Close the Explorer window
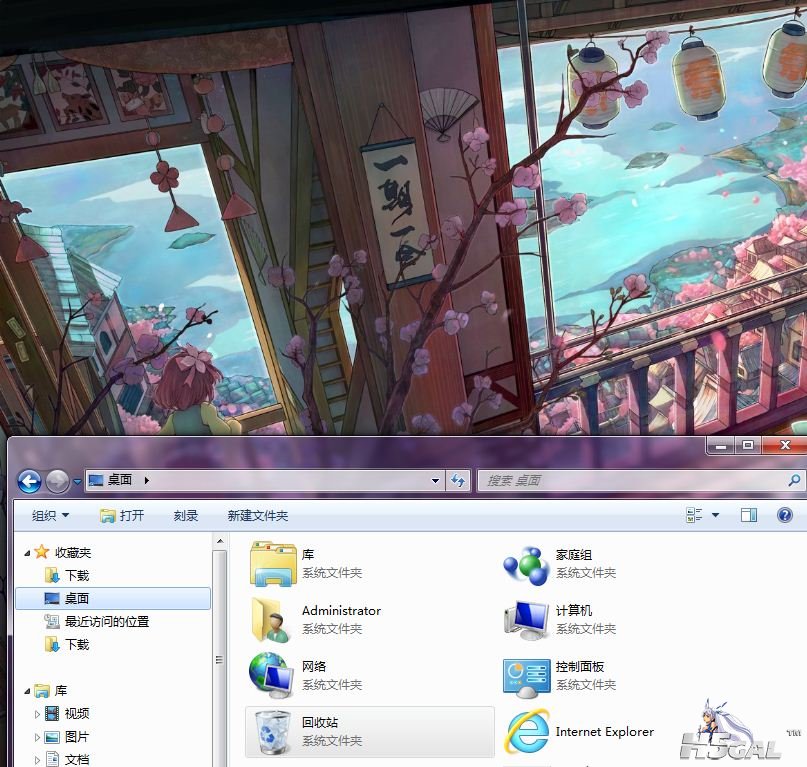This screenshot has width=807, height=767. click(784, 445)
